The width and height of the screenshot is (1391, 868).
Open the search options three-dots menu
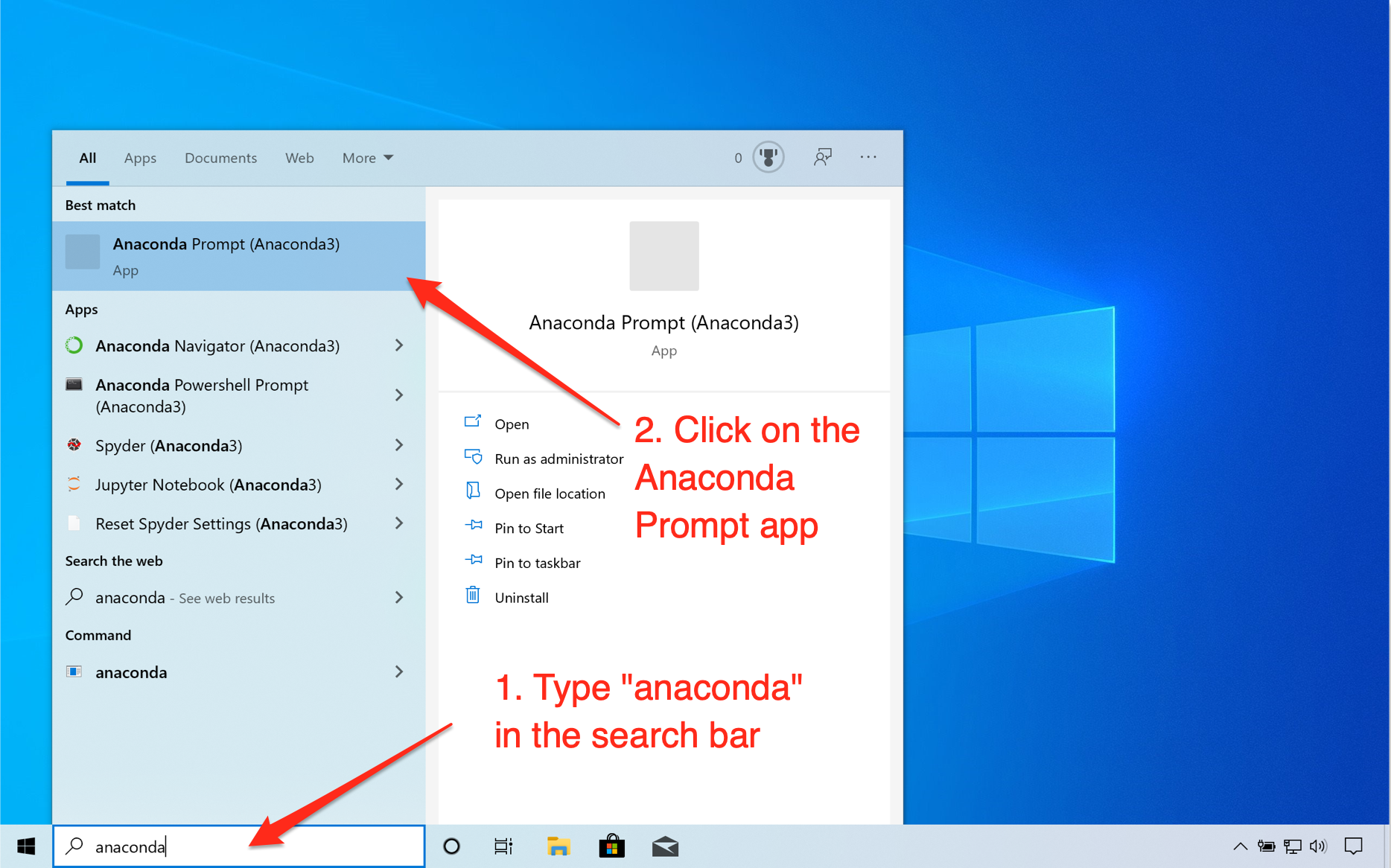click(x=868, y=157)
